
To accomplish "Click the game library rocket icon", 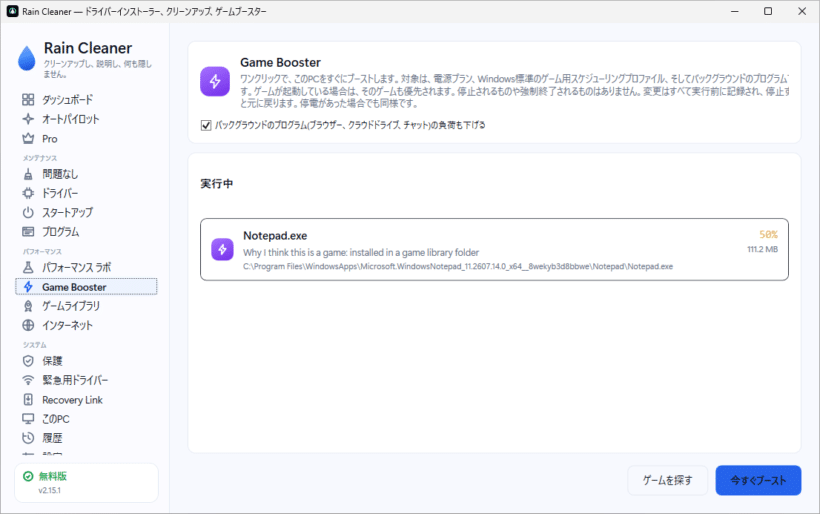I will [x=28, y=306].
